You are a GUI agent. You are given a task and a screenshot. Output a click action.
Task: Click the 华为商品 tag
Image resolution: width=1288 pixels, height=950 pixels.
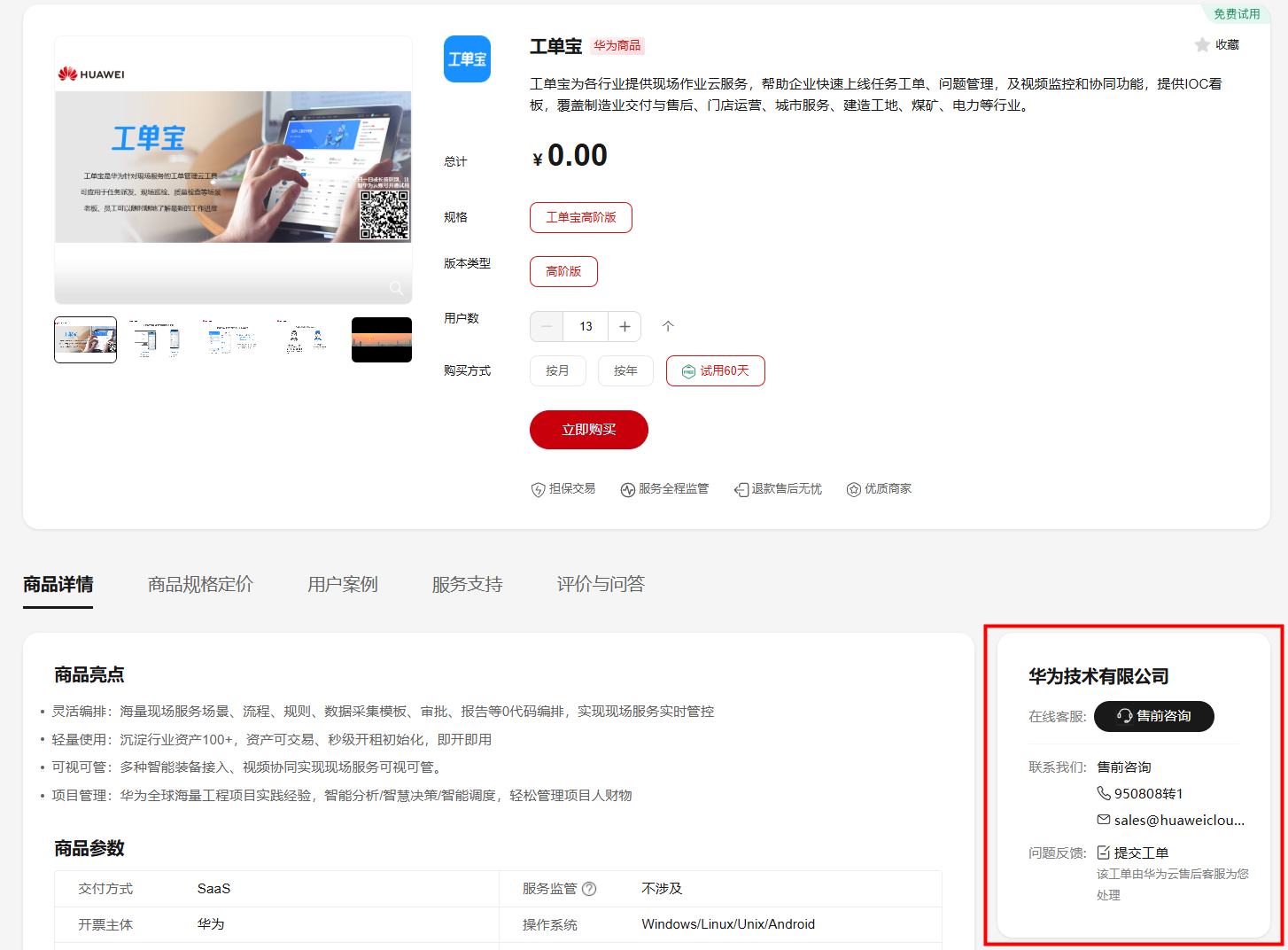[x=617, y=46]
